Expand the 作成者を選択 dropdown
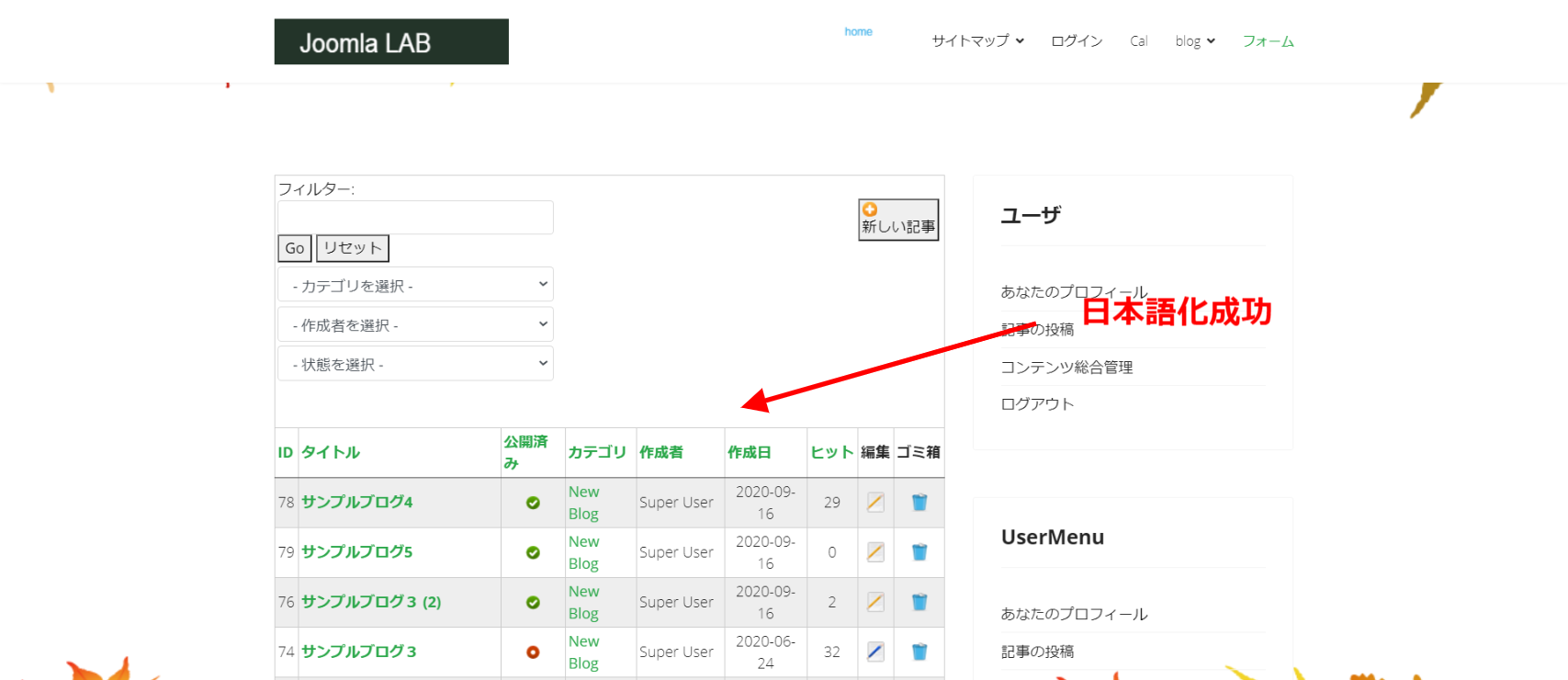 click(x=415, y=324)
